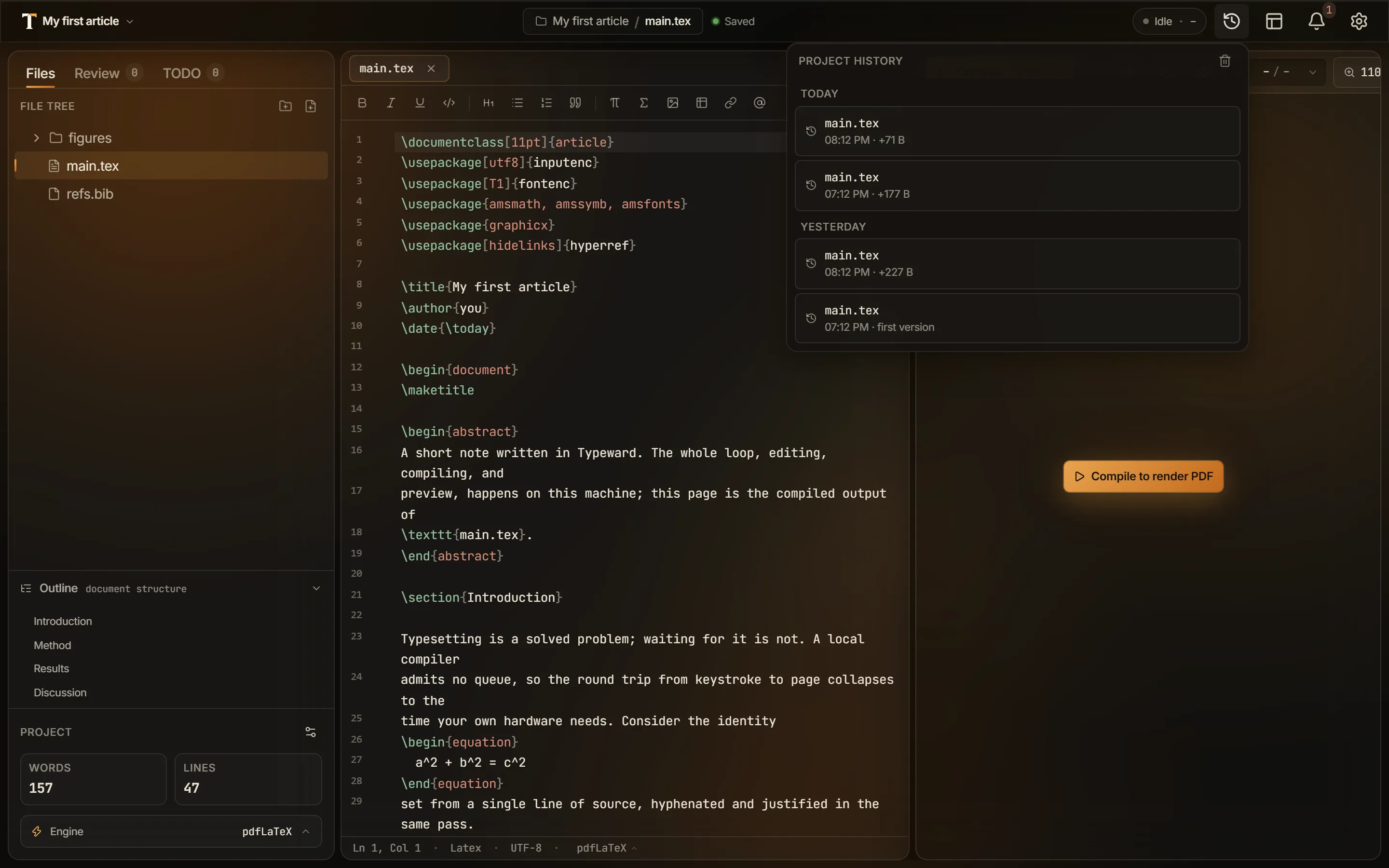
Task: Click Ln 1, Col 1 cursor position
Action: [386, 848]
